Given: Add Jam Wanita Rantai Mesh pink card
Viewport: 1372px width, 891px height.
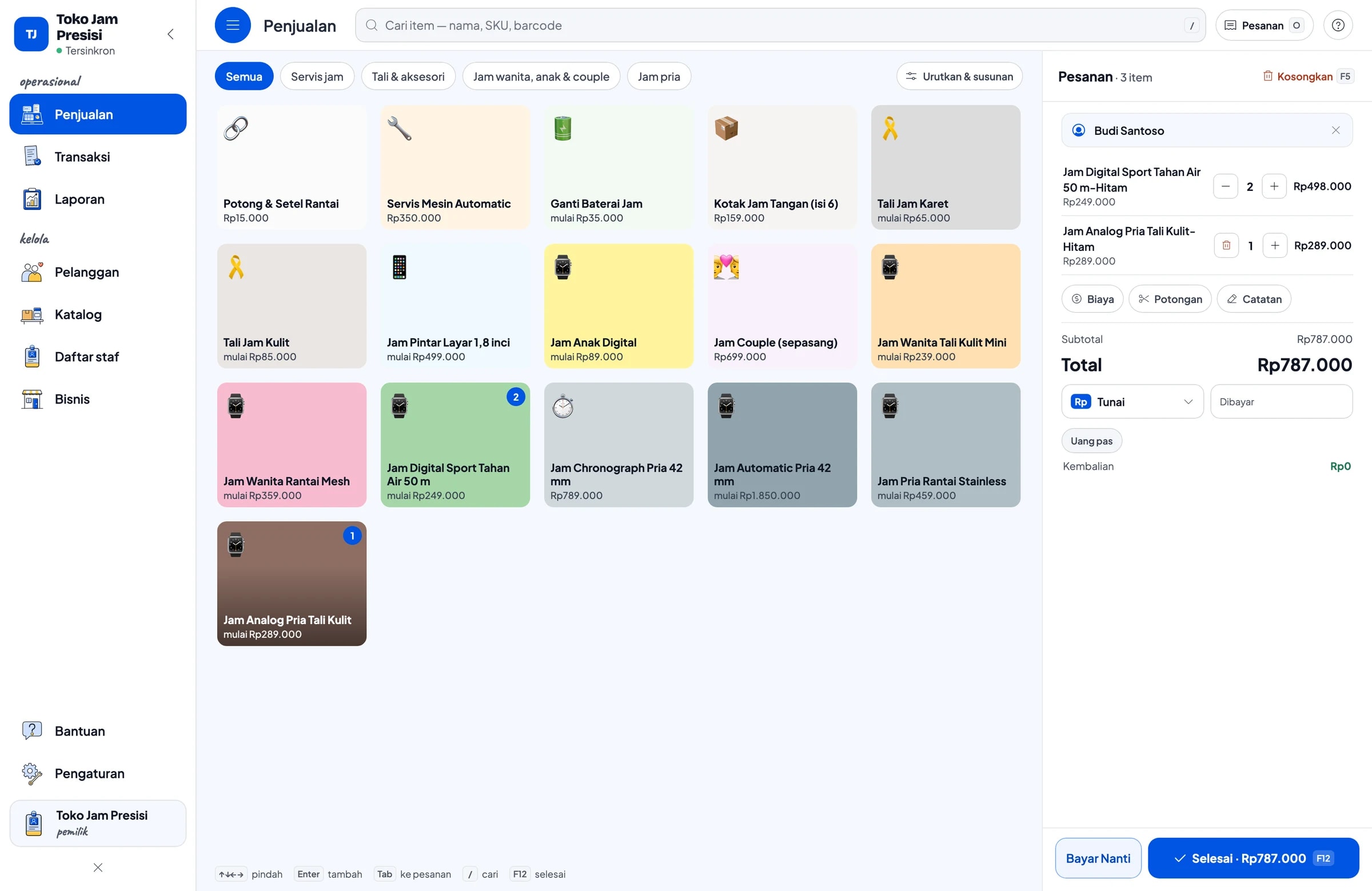Looking at the screenshot, I should click(x=291, y=445).
